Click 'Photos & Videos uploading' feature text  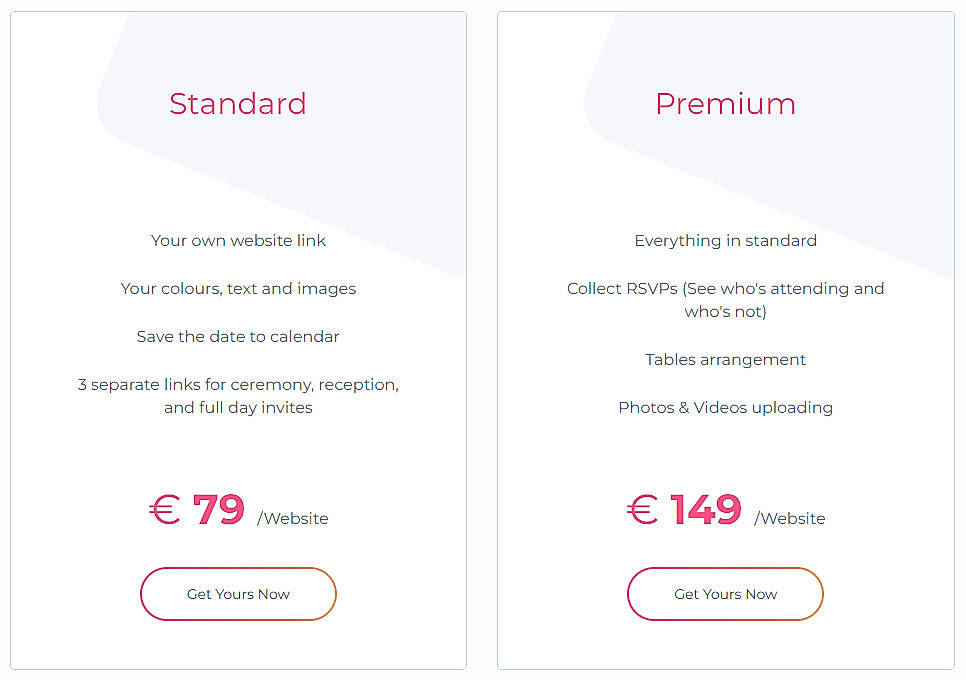click(725, 407)
